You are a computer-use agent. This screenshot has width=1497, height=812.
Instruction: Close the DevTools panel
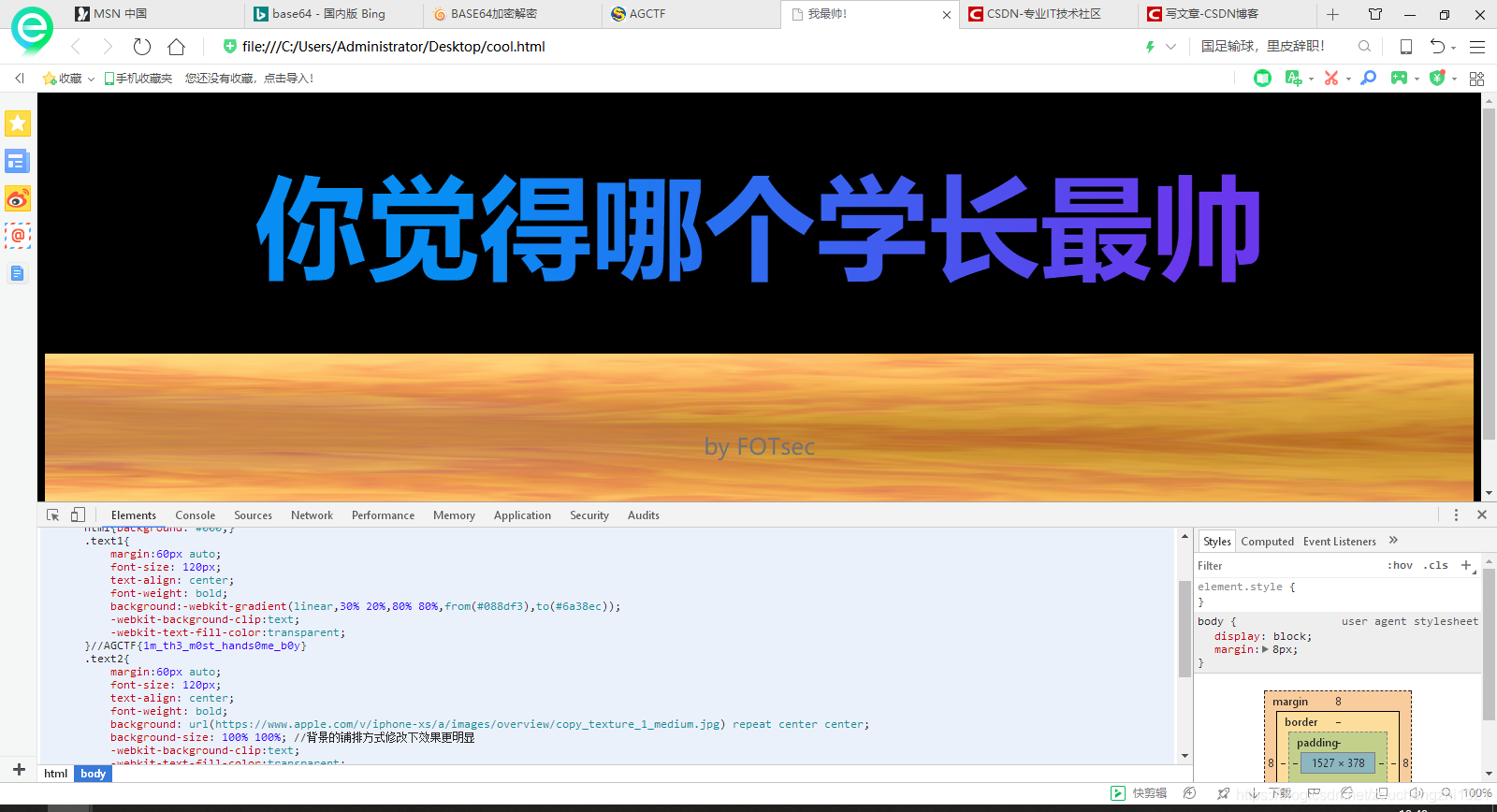(x=1482, y=515)
